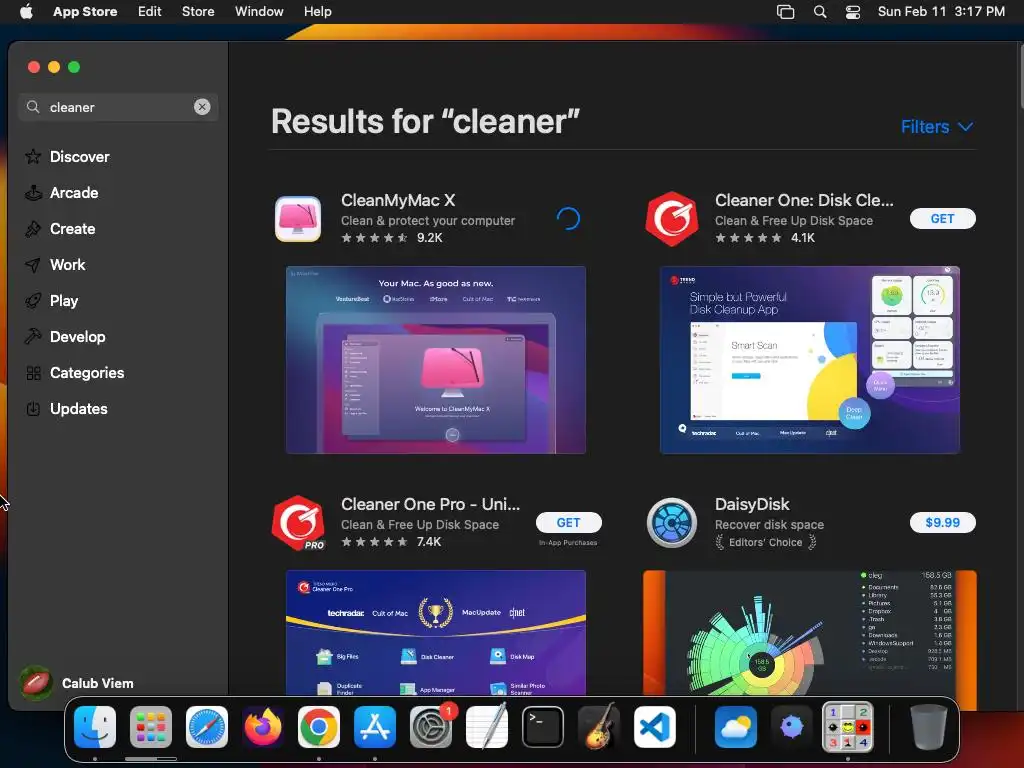The width and height of the screenshot is (1024, 768).
Task: Launch GarageBand from the Dock
Action: click(599, 727)
